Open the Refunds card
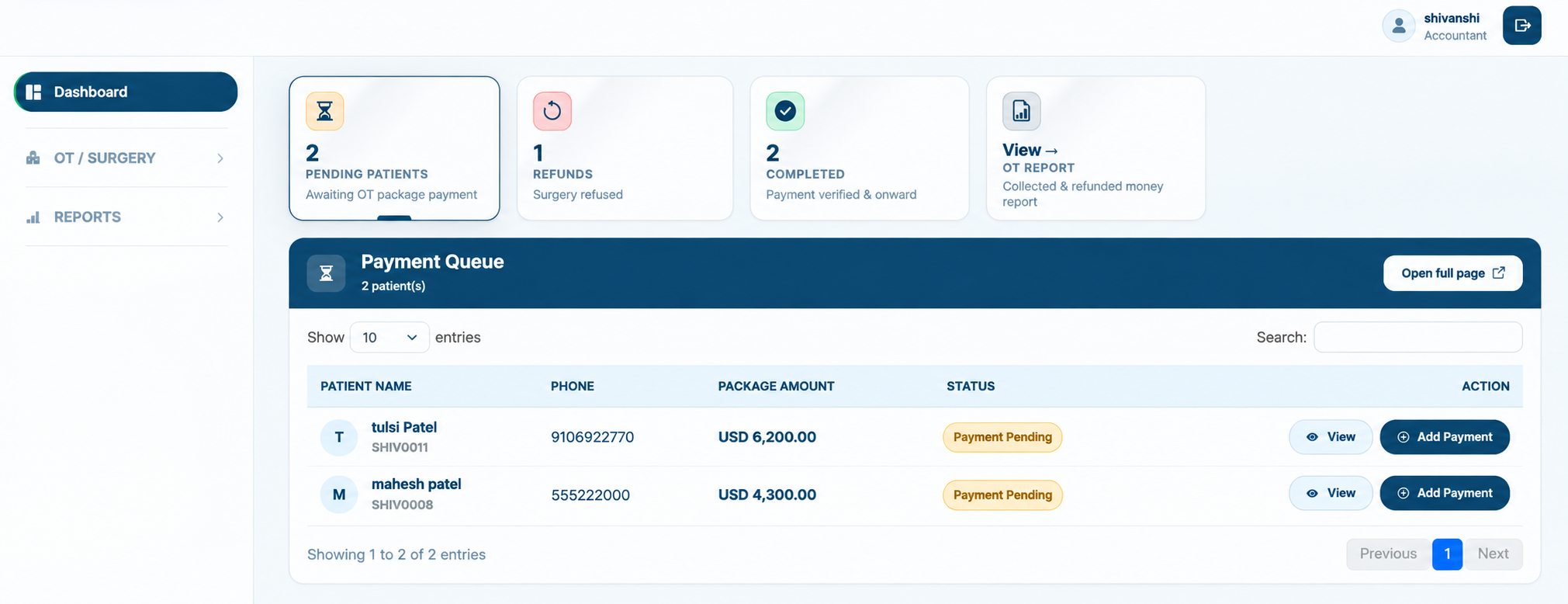Screen dimensions: 1568x604 click(625, 148)
